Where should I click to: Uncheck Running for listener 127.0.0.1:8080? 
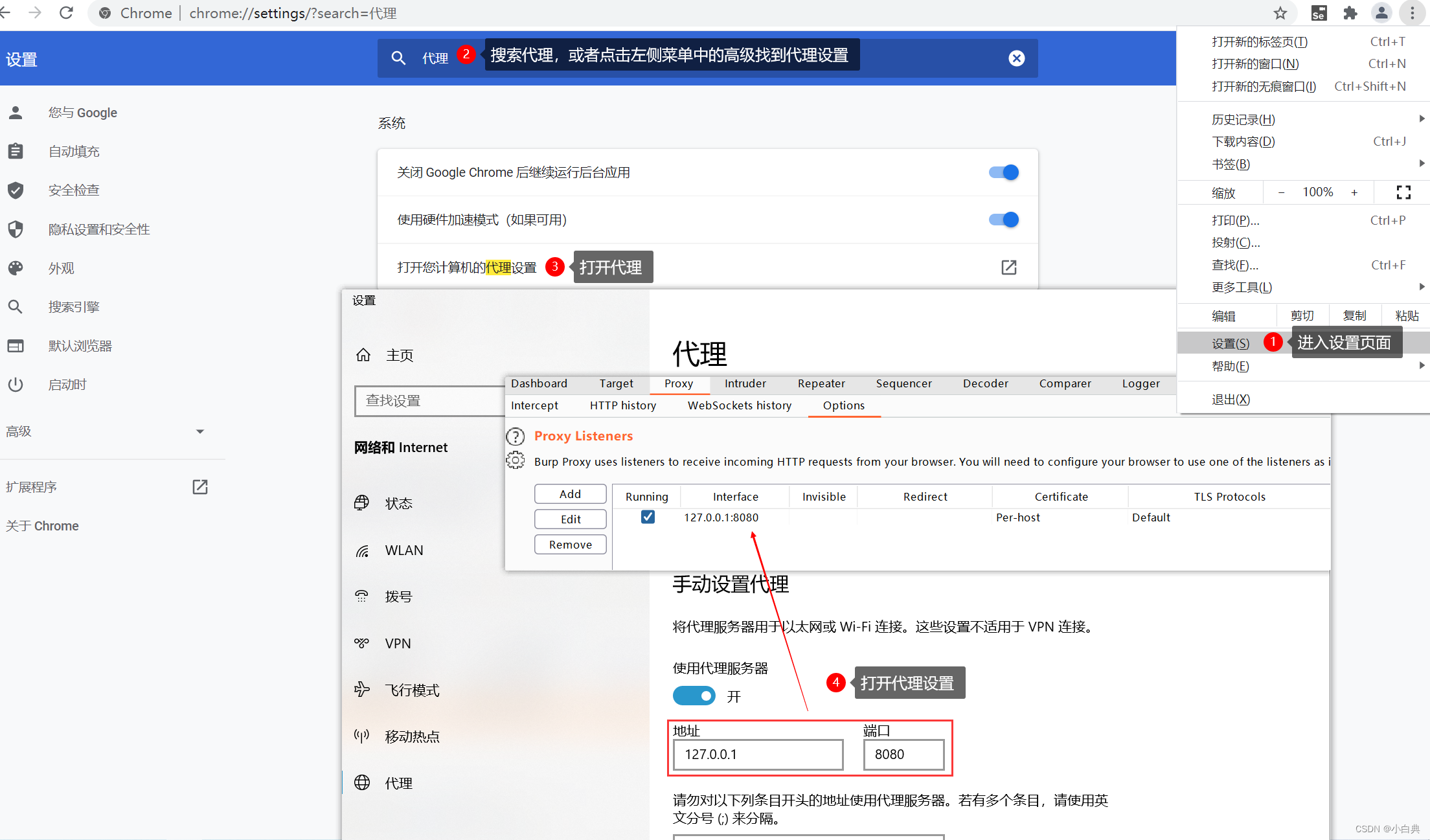coord(648,517)
